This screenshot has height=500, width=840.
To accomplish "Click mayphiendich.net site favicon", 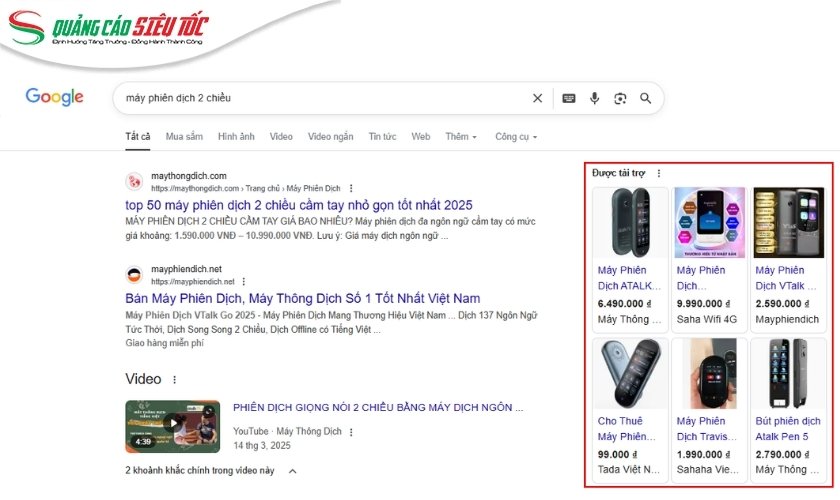I will [x=134, y=275].
